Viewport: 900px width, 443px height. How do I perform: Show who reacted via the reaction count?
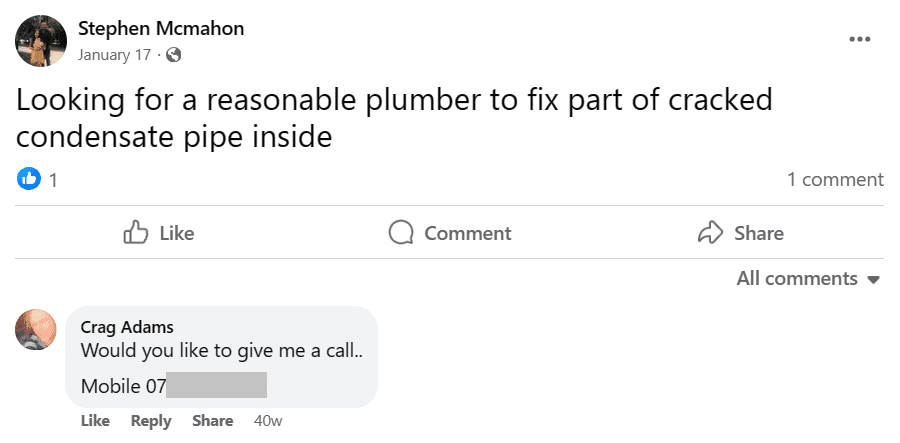[53, 181]
